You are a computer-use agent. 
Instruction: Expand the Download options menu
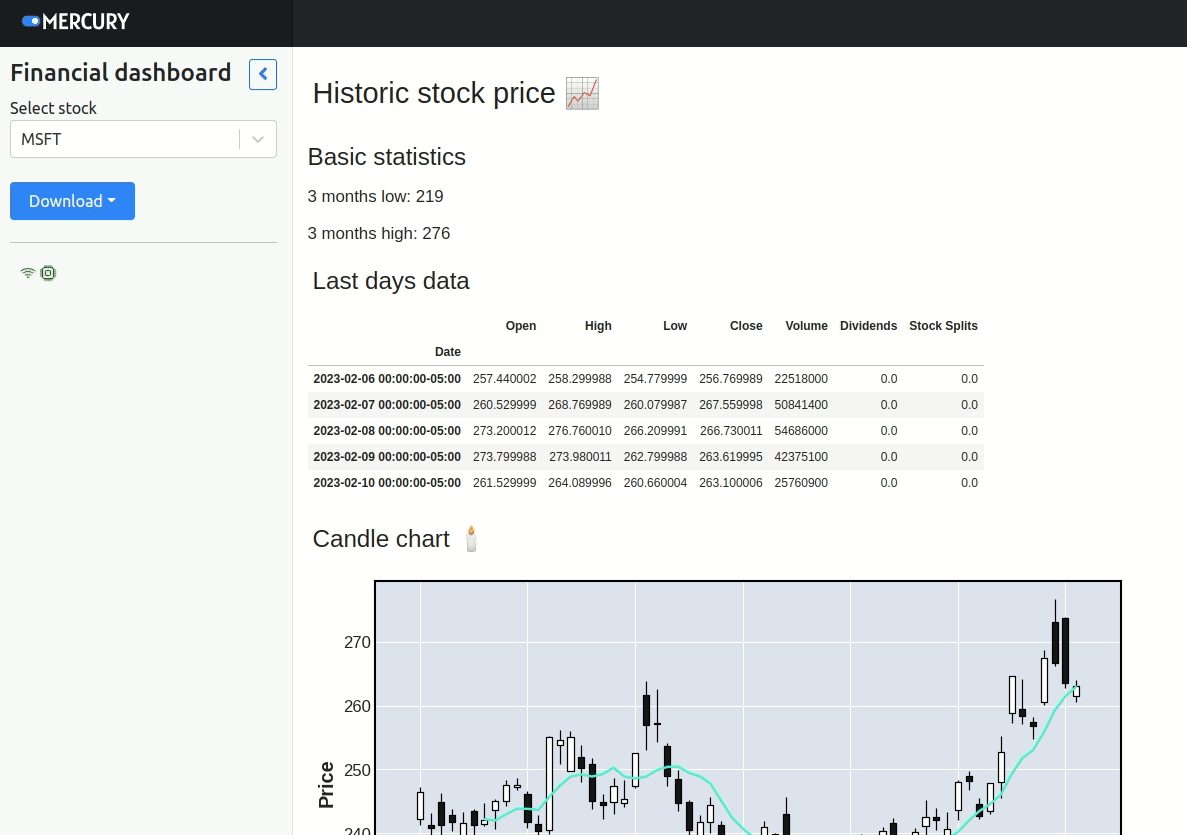72,201
